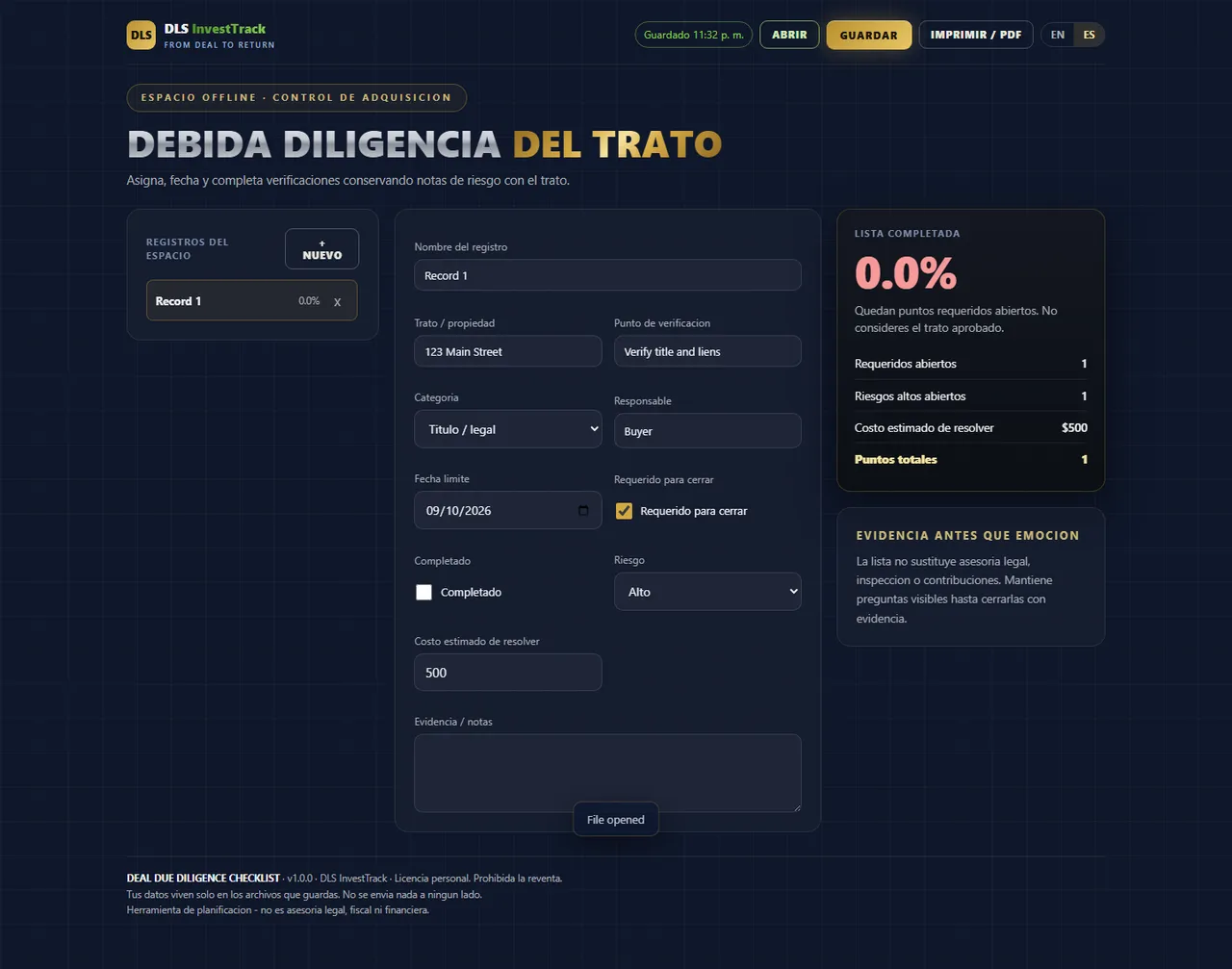Screen dimensions: 1232x969
Task: Focus the Nombre del registro field
Action: point(607,275)
